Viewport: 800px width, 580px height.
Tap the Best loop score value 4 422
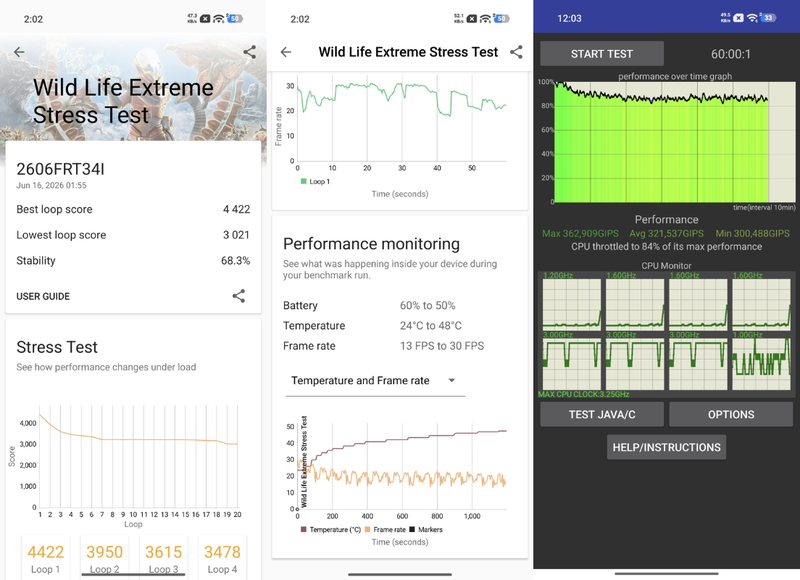[x=236, y=209]
